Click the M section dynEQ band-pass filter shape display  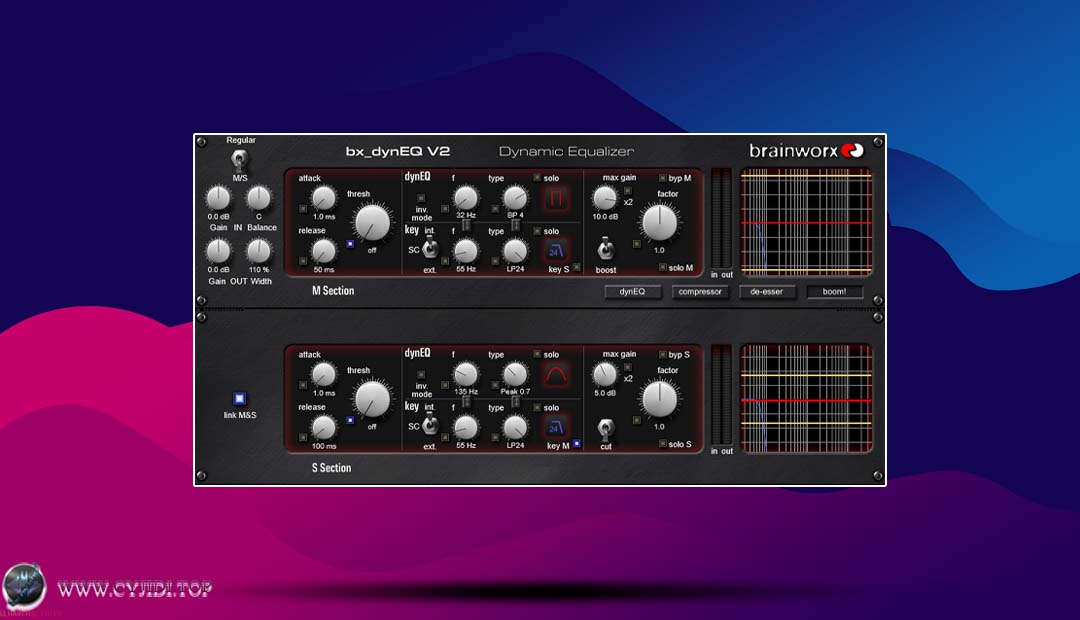coord(557,199)
